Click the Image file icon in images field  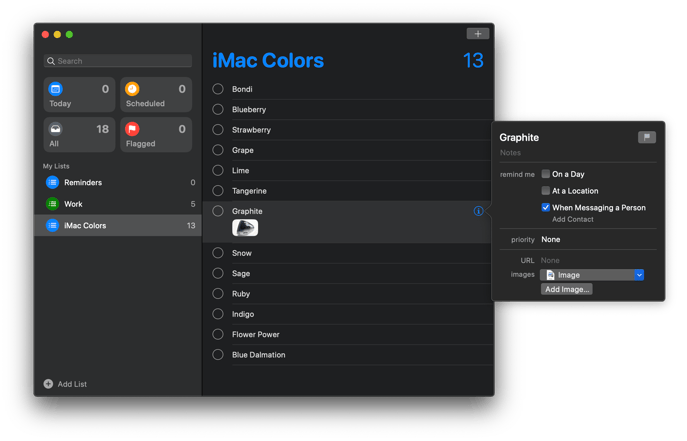(550, 275)
